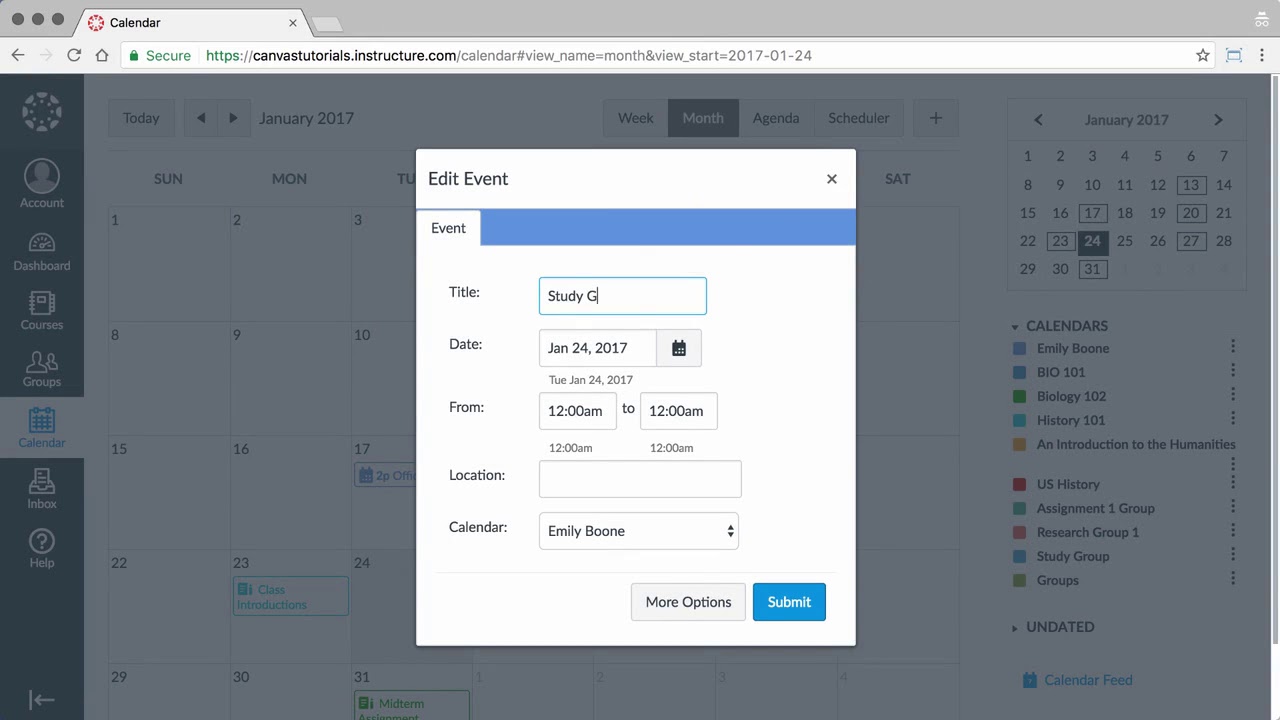This screenshot has width=1280, height=720.
Task: Open the Class Introductions event
Action: [x=290, y=597]
